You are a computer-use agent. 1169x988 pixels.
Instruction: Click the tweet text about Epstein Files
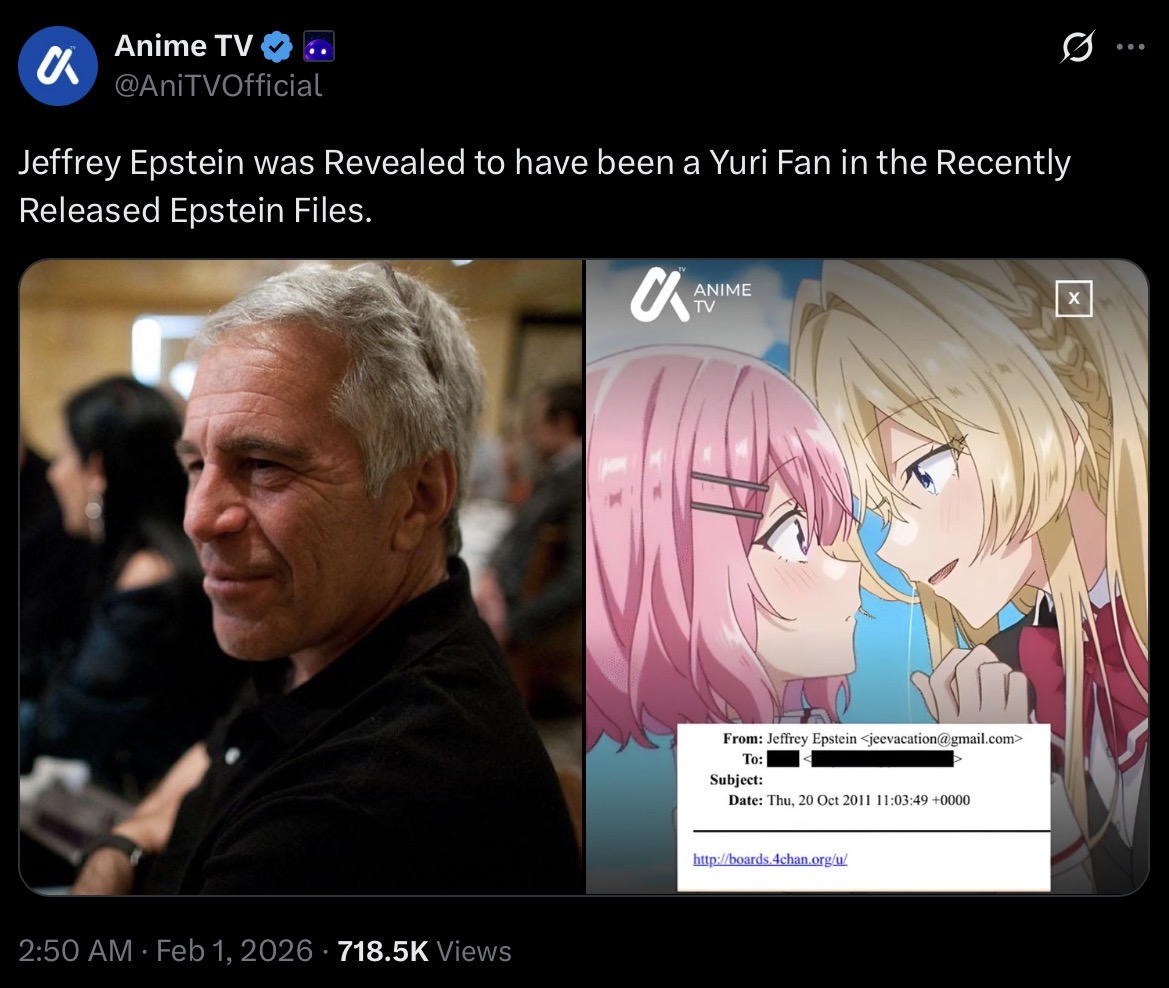(544, 186)
